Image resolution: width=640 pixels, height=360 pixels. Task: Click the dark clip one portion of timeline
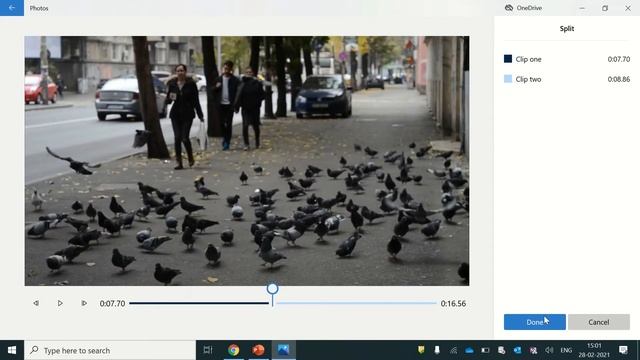pos(199,303)
